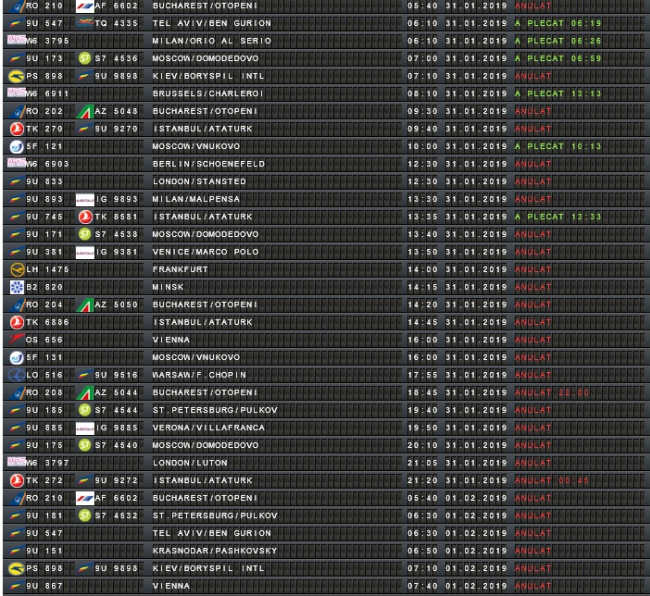Select MILAN/MALPENSA destination
Screen dimensions: 650x596
point(196,199)
